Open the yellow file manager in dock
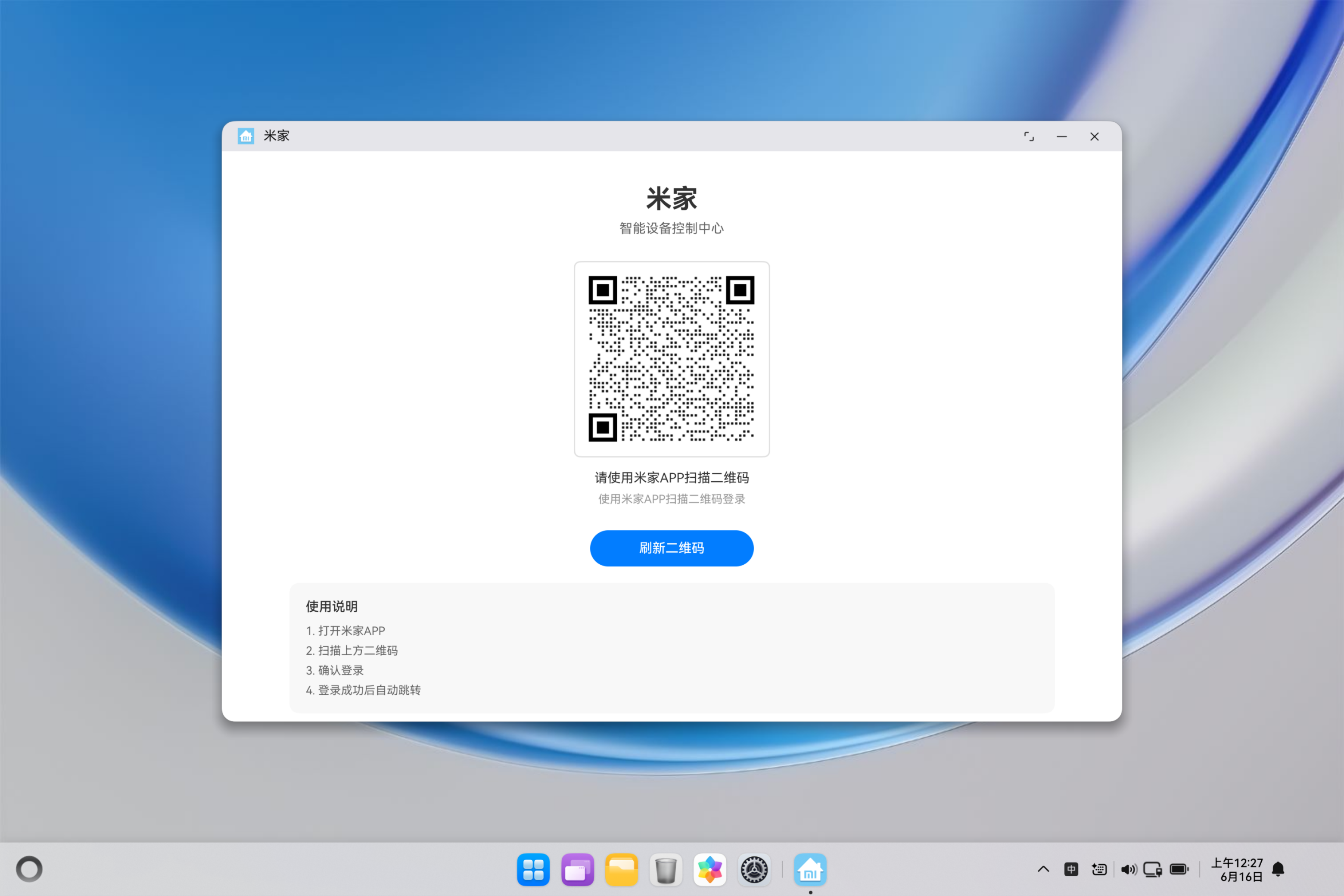 pyautogui.click(x=621, y=870)
